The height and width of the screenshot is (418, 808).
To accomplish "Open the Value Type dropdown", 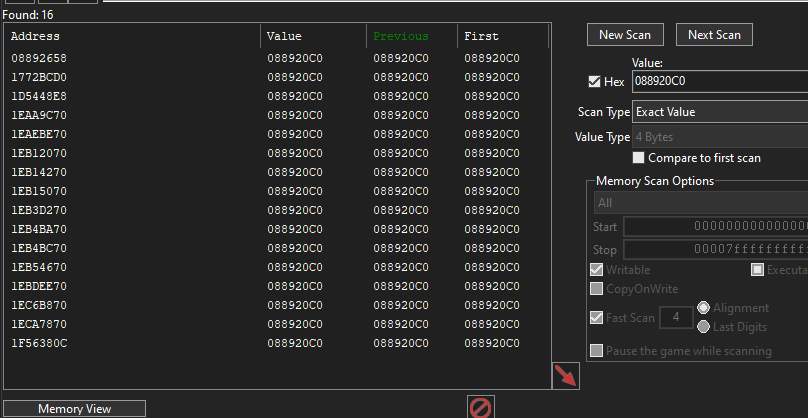I will (x=720, y=137).
